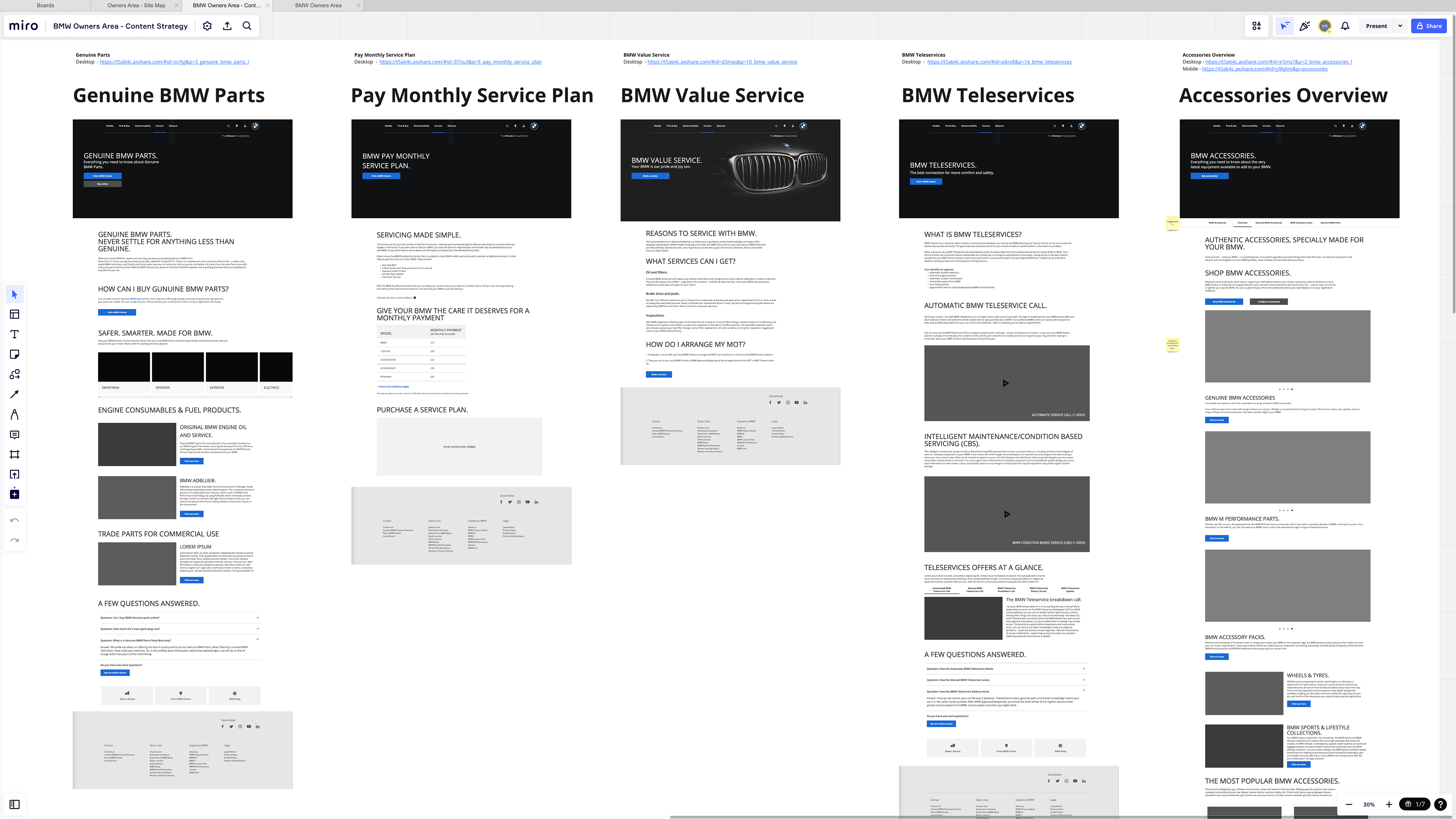Toggle cursor tracking icon in top bar

1285,26
